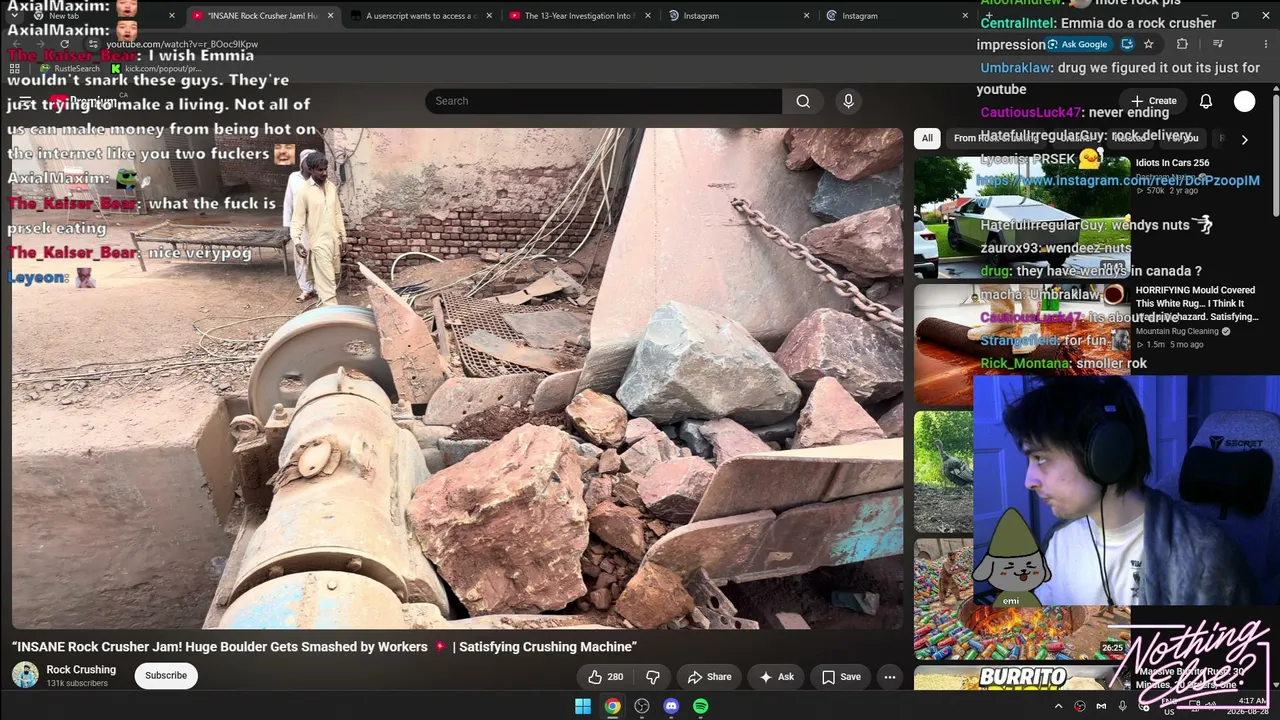Viewport: 1280px width, 720px height.
Task: Switch to The 13-Year Investigation tab
Action: coord(579,16)
